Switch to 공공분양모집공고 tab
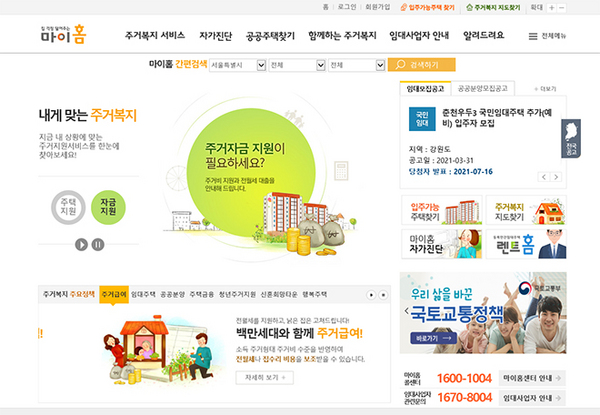This screenshot has height=415, width=600. pyautogui.click(x=483, y=88)
